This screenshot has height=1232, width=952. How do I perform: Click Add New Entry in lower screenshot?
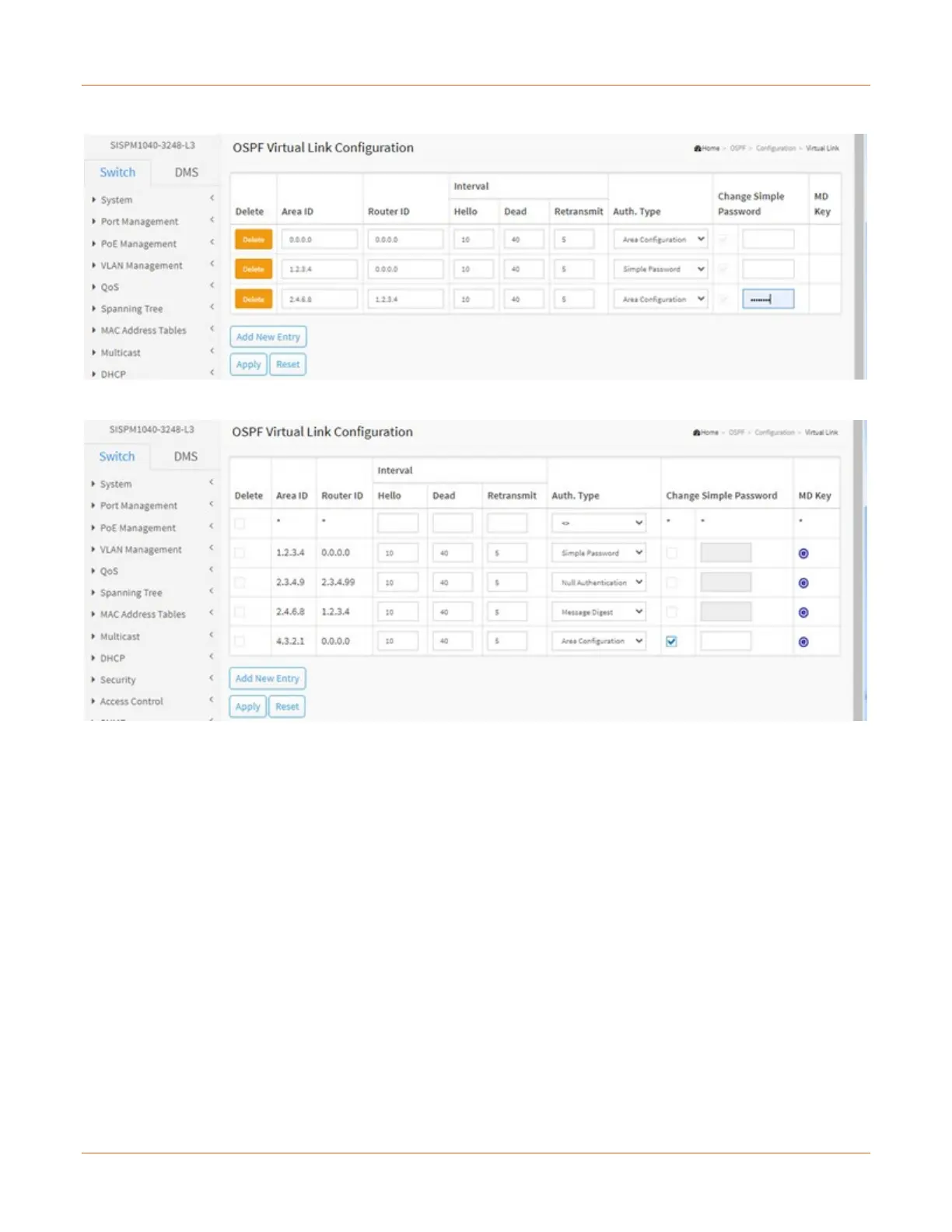click(268, 679)
